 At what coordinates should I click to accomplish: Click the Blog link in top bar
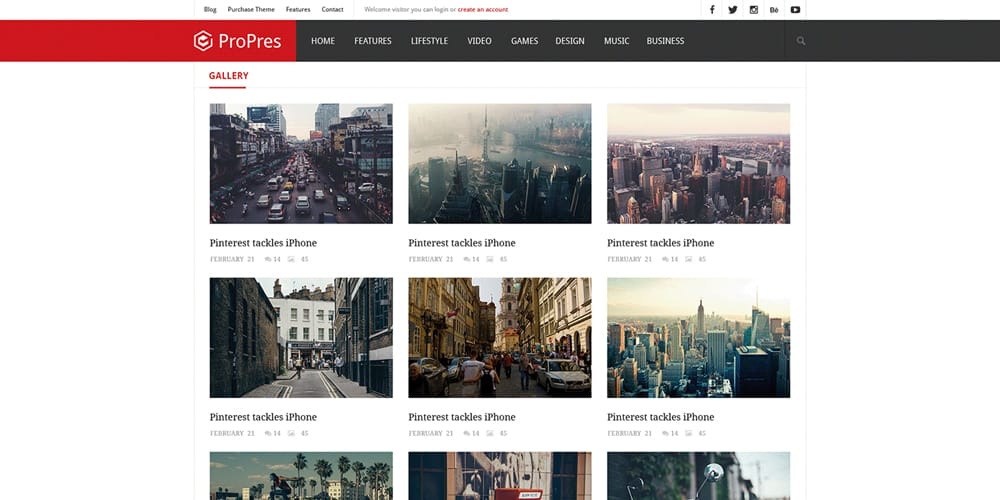pos(210,10)
